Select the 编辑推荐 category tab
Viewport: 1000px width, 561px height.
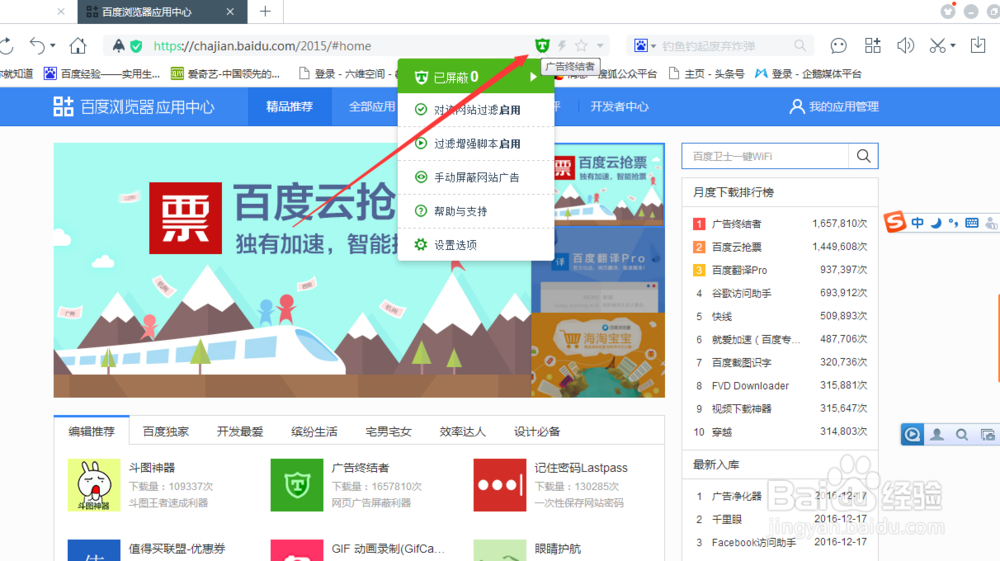click(x=92, y=432)
